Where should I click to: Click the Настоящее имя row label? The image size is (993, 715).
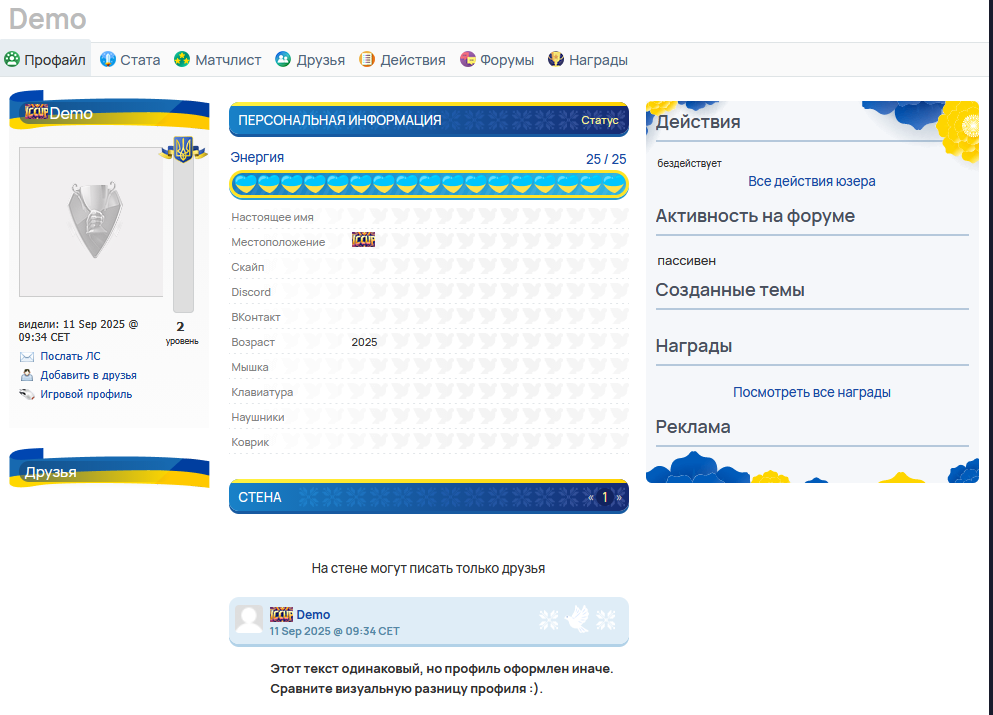[x=272, y=217]
